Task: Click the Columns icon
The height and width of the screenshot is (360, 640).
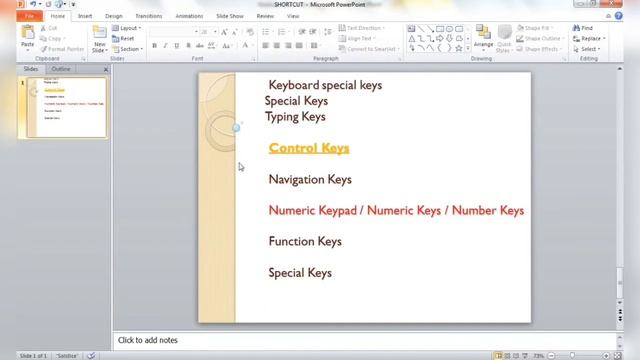Action: coord(316,46)
